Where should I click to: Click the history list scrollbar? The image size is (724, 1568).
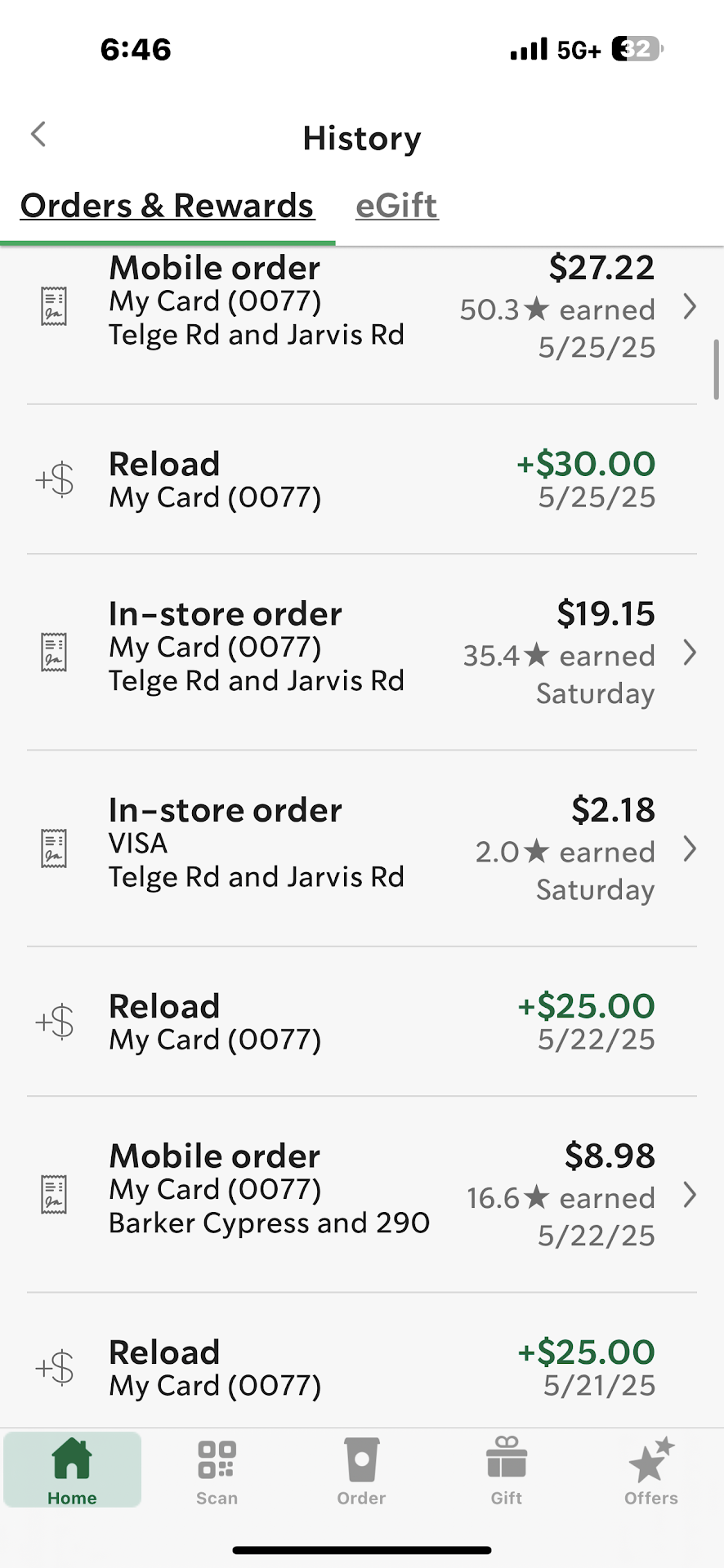tap(717, 370)
